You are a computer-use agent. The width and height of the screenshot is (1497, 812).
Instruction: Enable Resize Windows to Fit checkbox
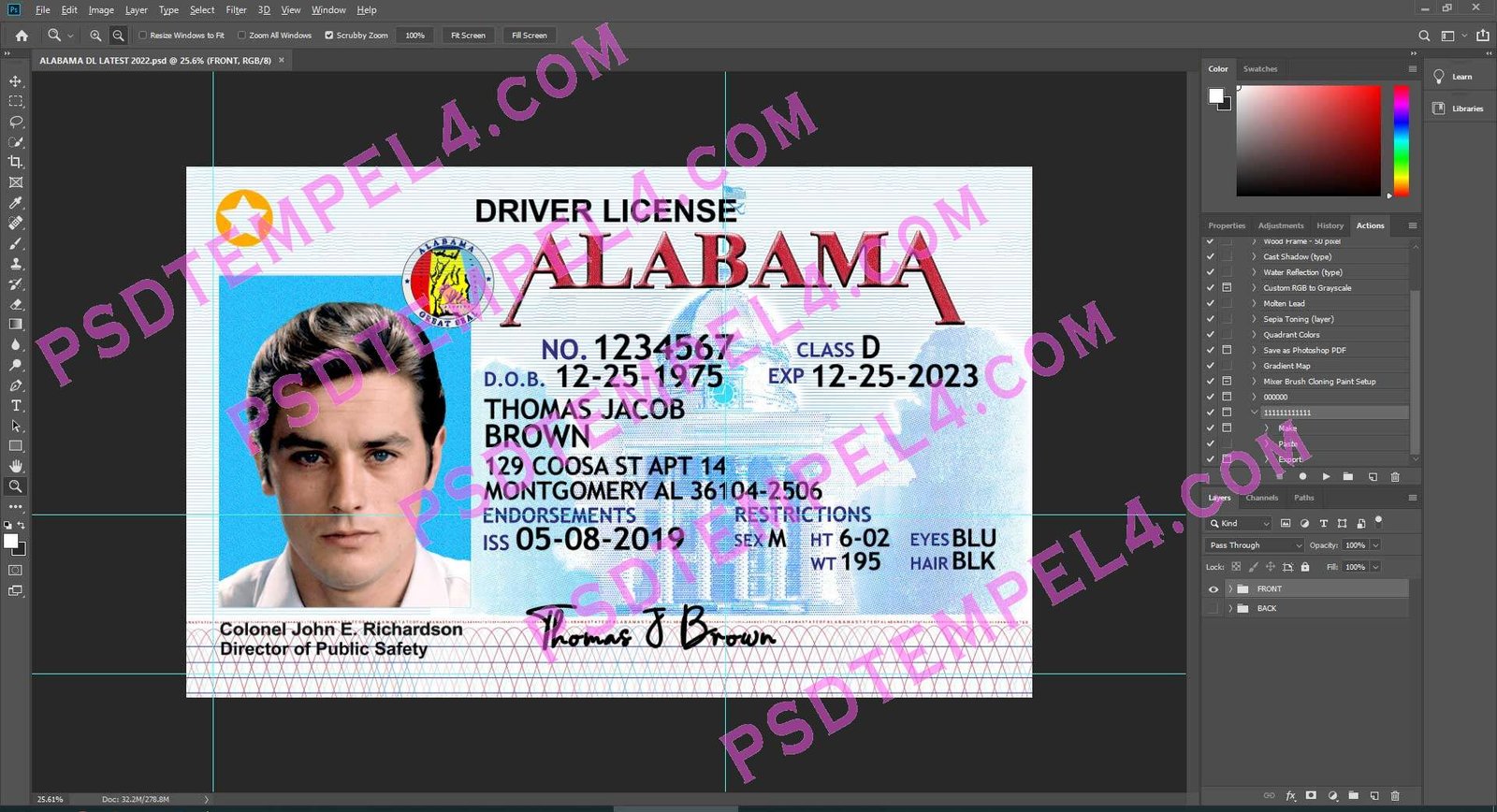pos(143,36)
